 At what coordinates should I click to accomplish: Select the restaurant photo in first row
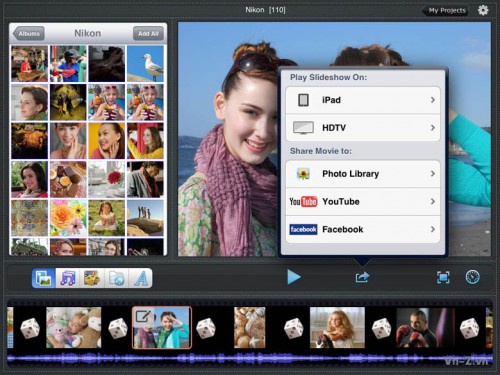(x=29, y=64)
